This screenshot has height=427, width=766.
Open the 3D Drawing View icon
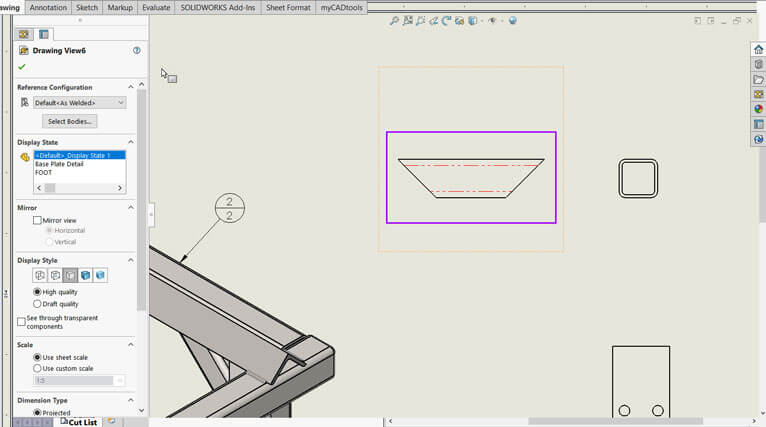459,21
